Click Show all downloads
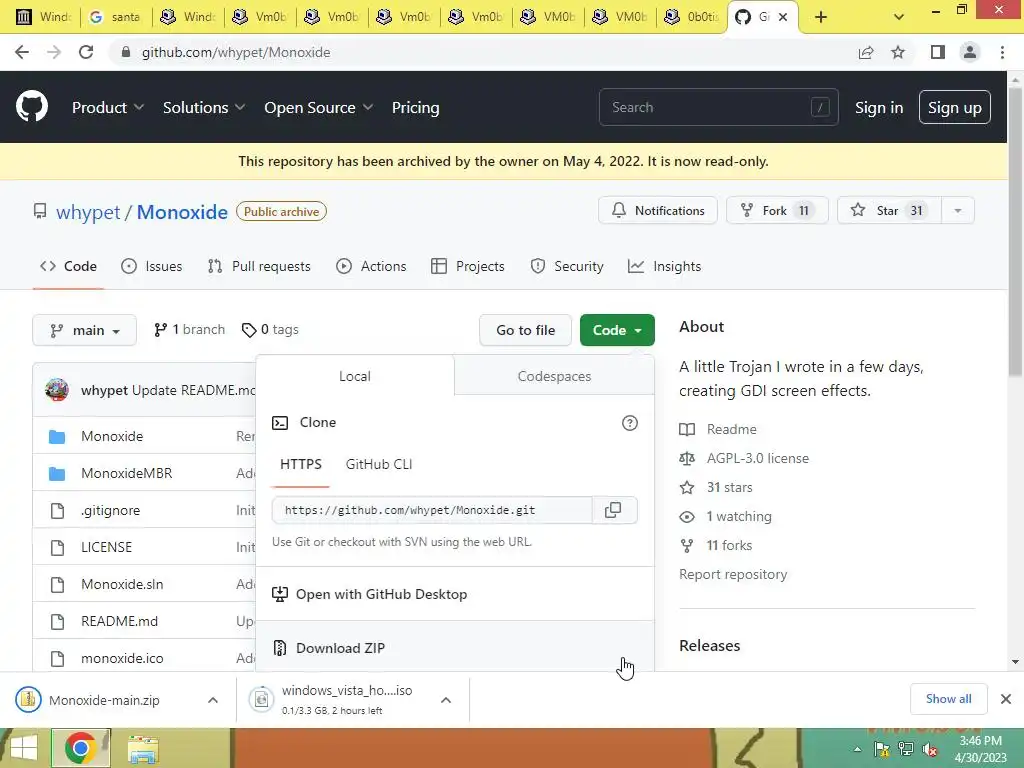1024x768 pixels. tap(948, 699)
